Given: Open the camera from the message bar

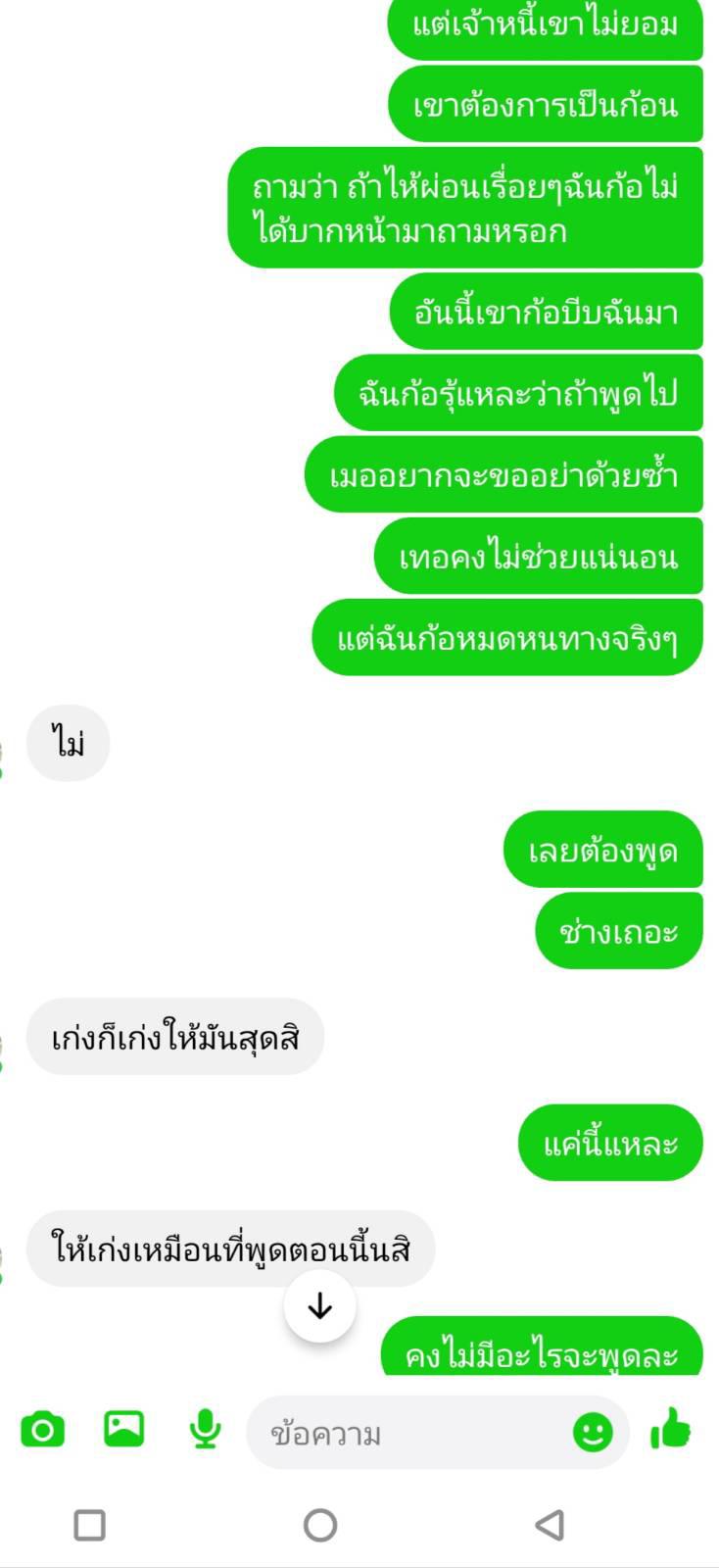Looking at the screenshot, I should pos(42,1431).
